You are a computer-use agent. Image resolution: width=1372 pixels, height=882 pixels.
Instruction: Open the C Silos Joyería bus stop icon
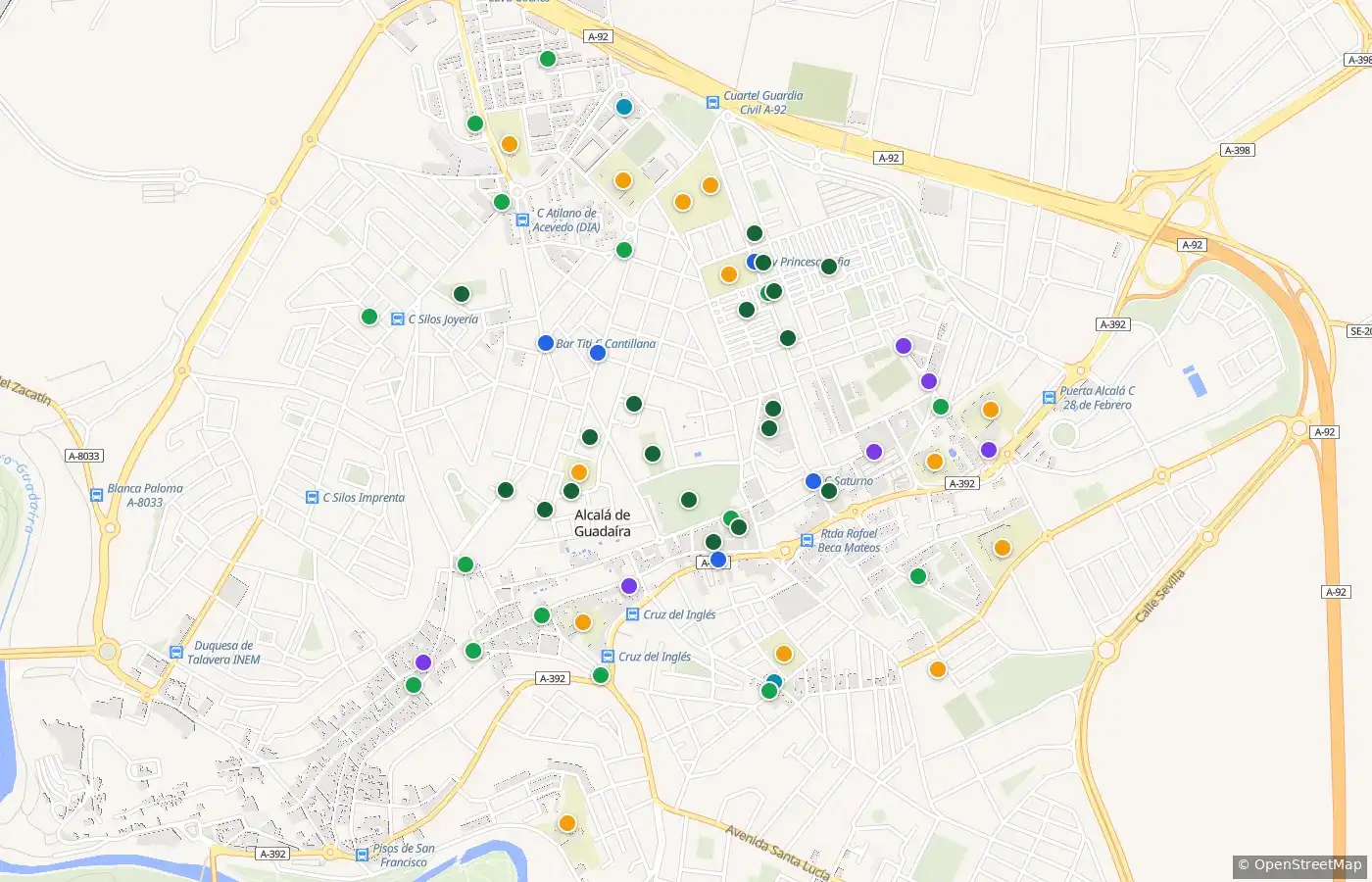[x=398, y=318]
